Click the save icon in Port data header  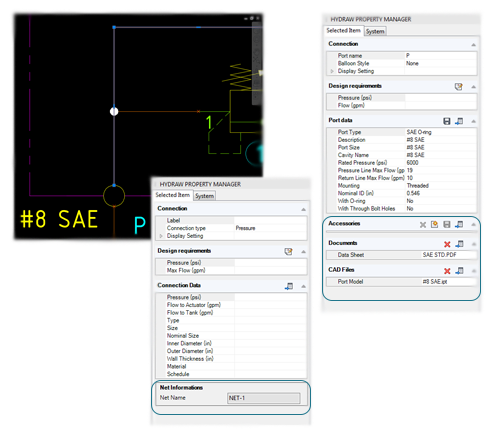447,121
